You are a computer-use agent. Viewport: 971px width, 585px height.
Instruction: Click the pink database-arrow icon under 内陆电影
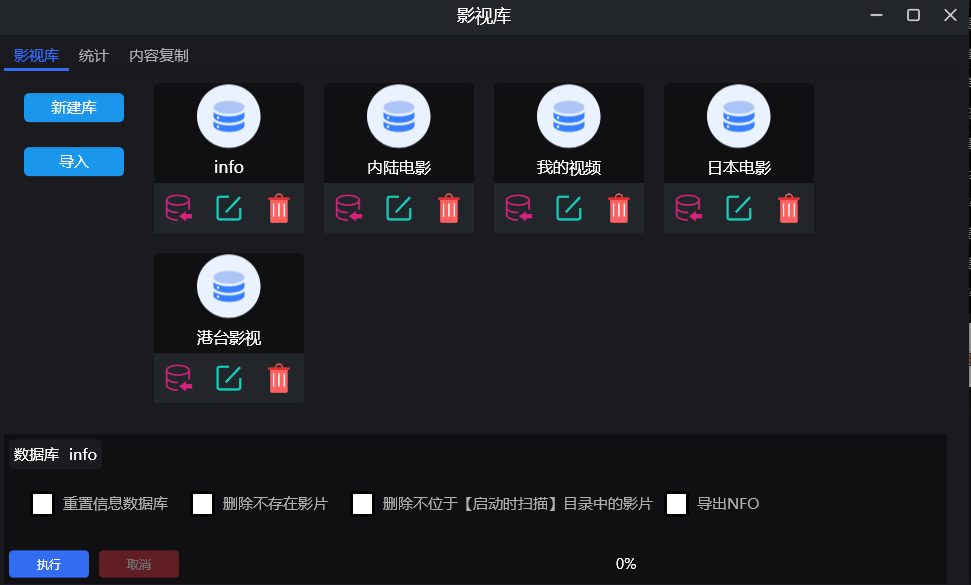pyautogui.click(x=349, y=208)
